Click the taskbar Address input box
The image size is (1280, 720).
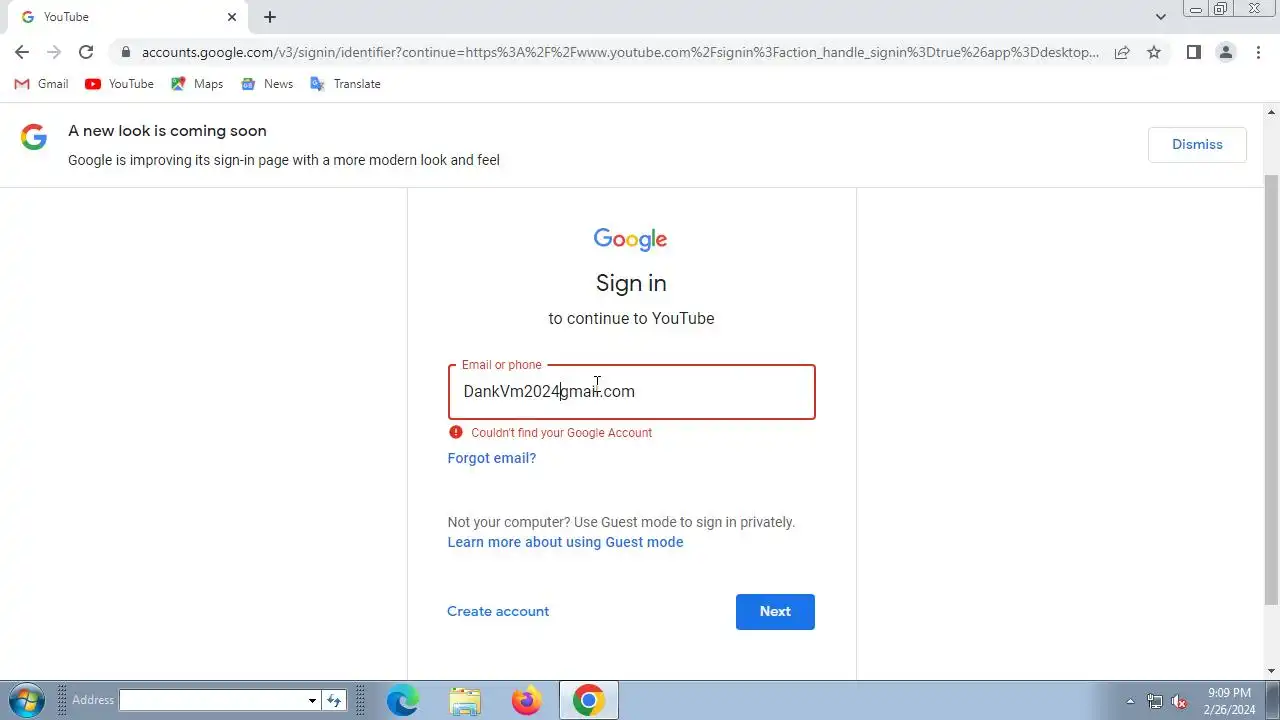pyautogui.click(x=212, y=700)
